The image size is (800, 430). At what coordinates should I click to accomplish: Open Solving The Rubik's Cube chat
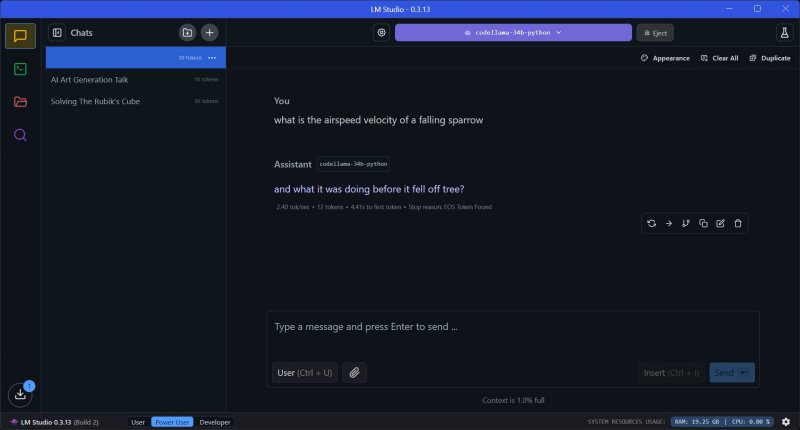click(x=135, y=101)
